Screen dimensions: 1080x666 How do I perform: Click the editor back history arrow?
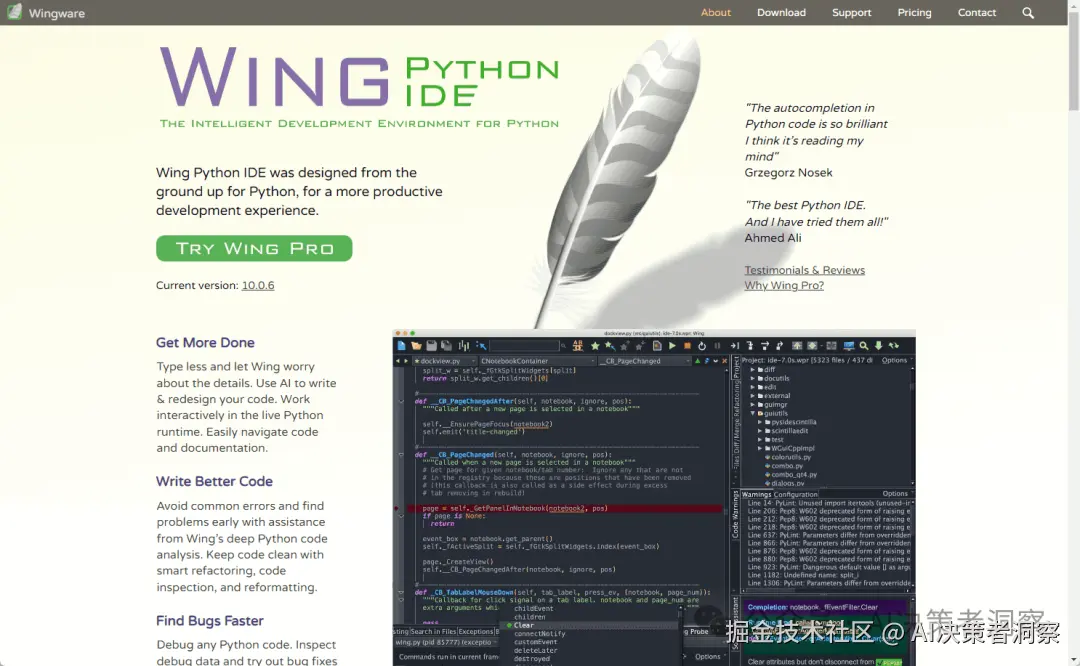(397, 361)
